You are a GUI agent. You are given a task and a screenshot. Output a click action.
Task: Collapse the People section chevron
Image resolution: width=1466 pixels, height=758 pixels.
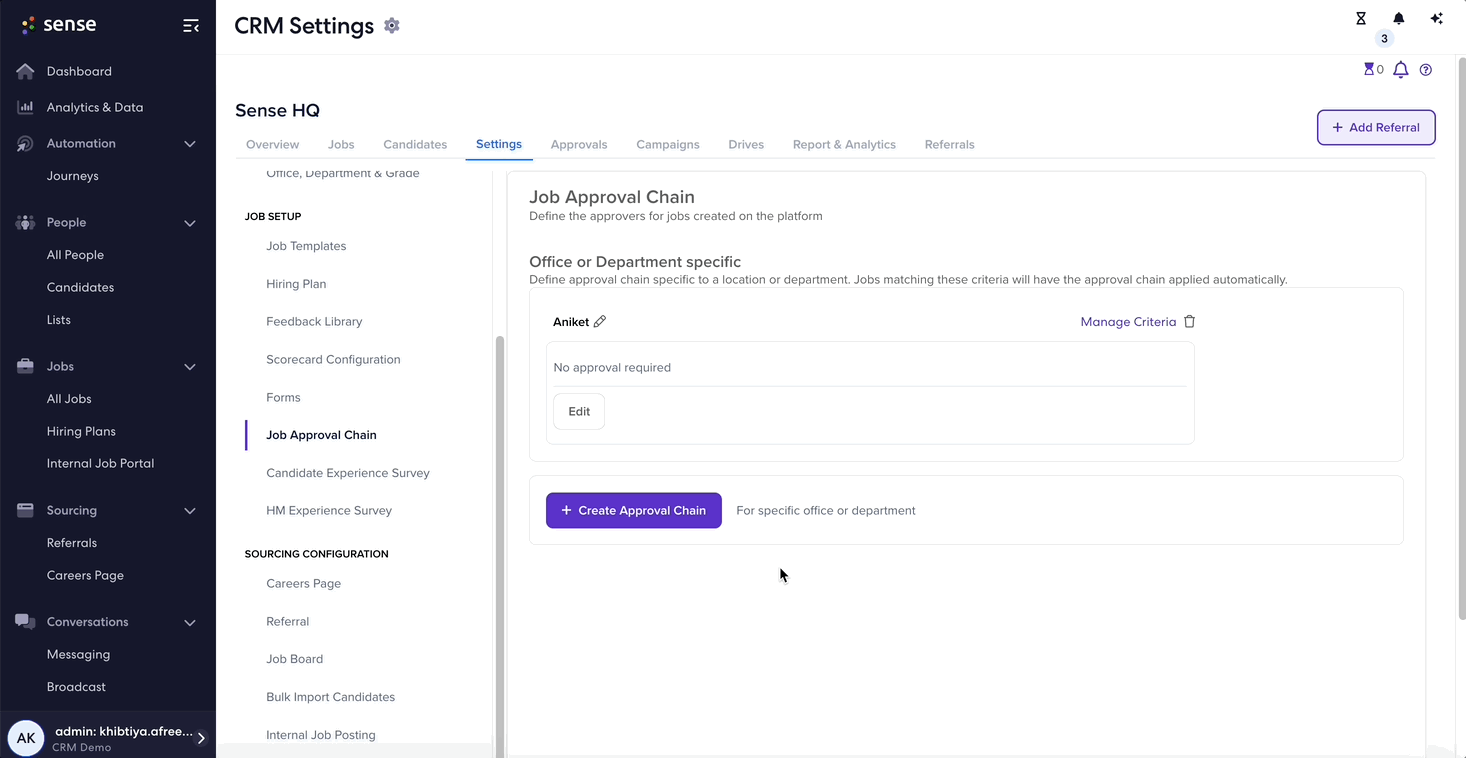(x=190, y=223)
